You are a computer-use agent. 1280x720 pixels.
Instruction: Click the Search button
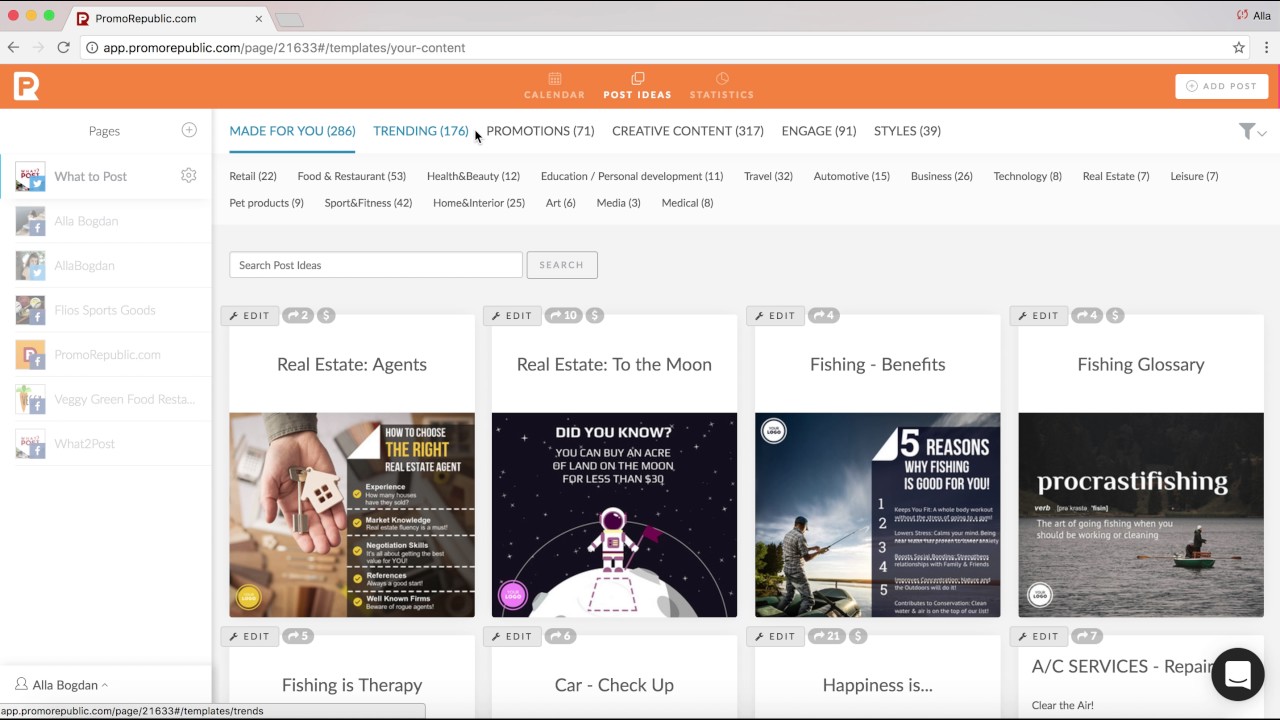click(562, 265)
